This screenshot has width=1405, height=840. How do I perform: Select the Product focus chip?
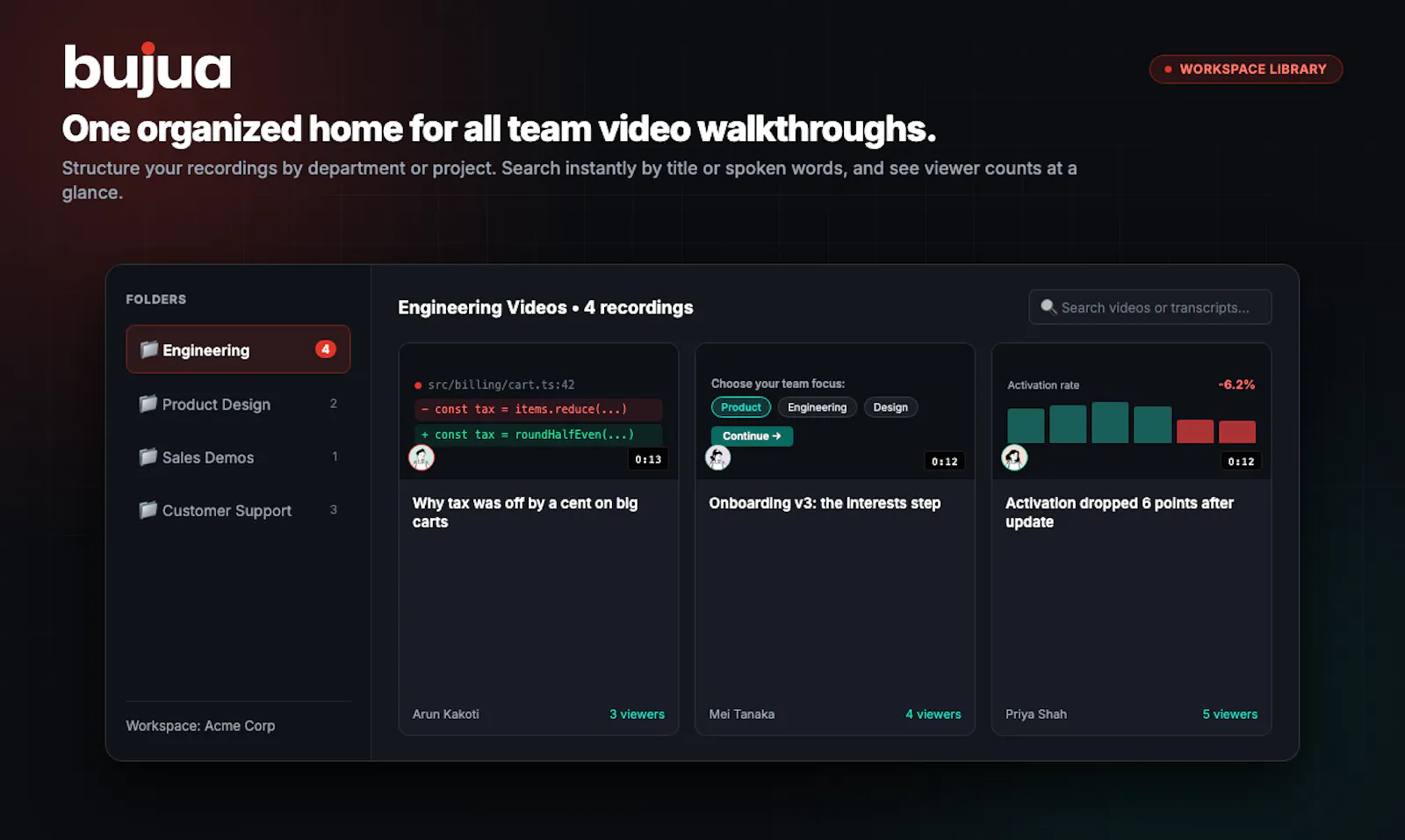pos(741,407)
